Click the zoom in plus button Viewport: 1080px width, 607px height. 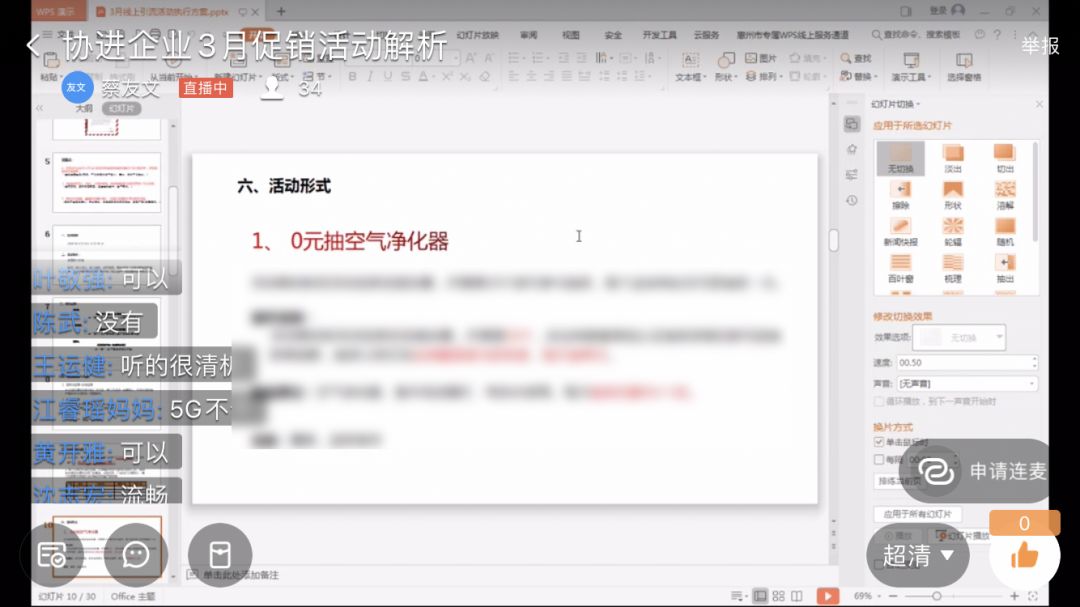click(x=1014, y=596)
